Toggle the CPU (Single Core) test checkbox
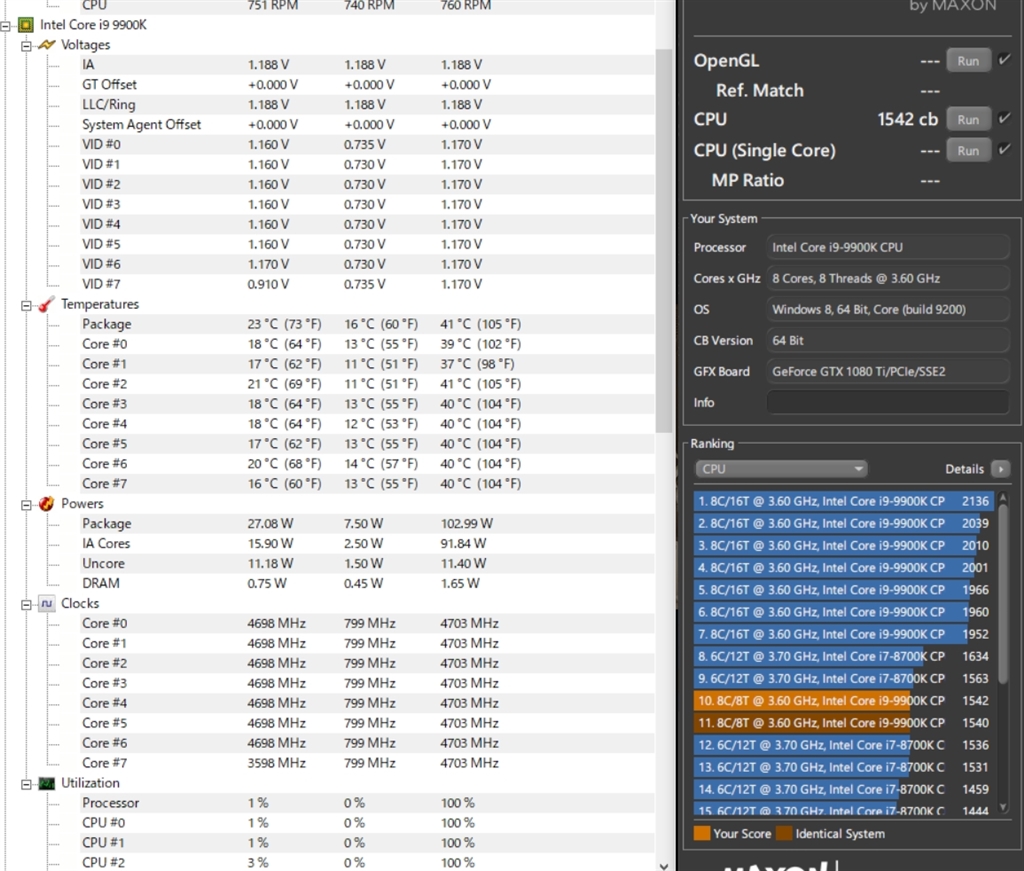This screenshot has width=1024, height=871. 1004,150
